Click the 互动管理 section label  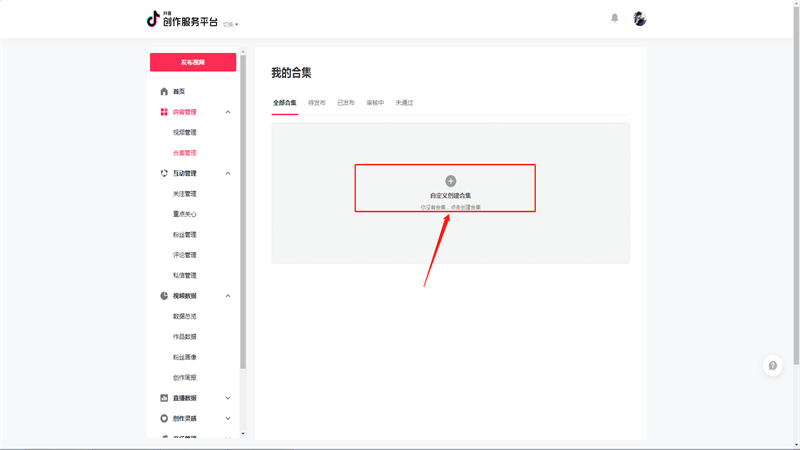tap(185, 173)
